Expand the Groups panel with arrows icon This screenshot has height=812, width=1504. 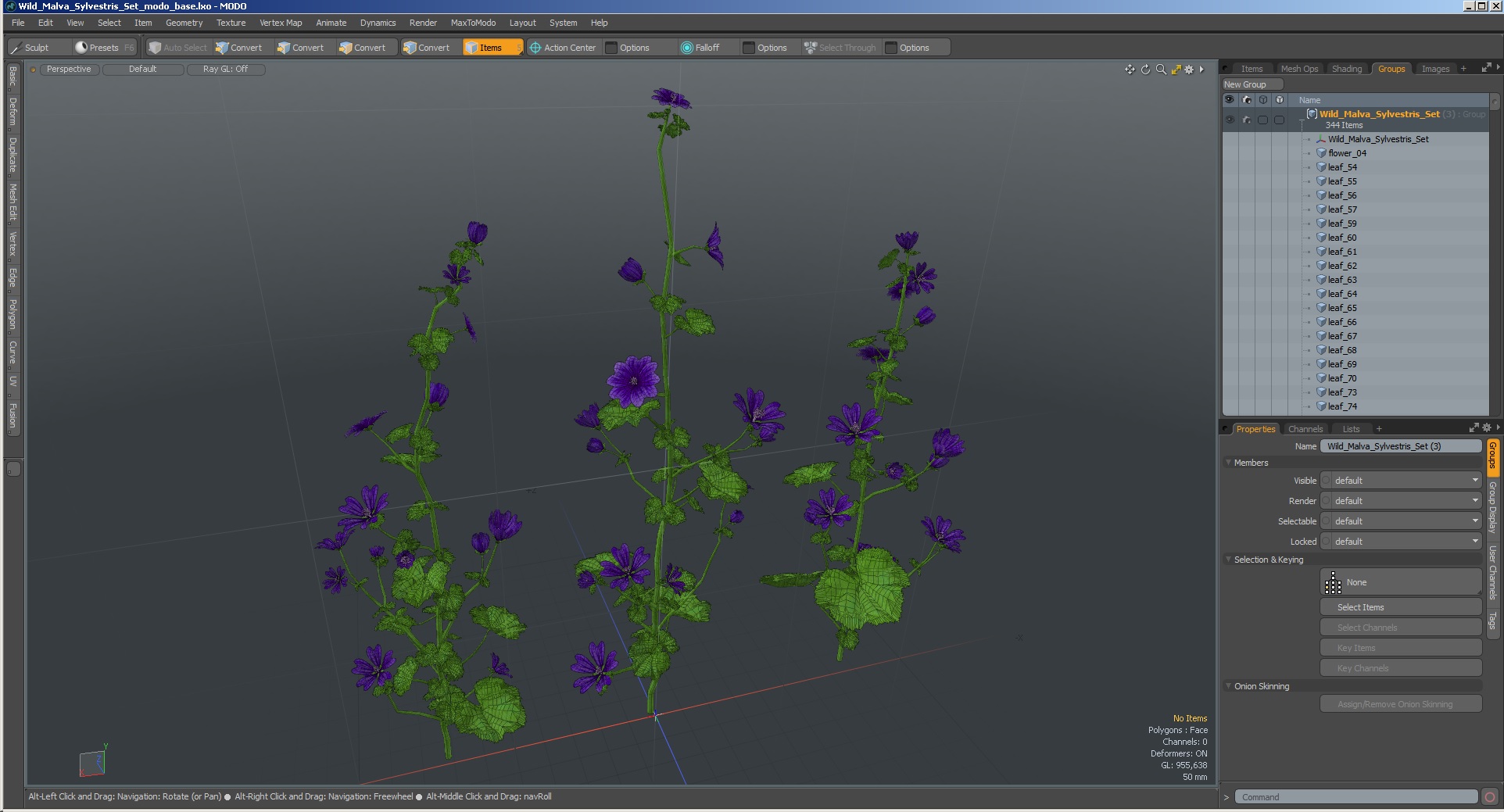tap(1486, 68)
